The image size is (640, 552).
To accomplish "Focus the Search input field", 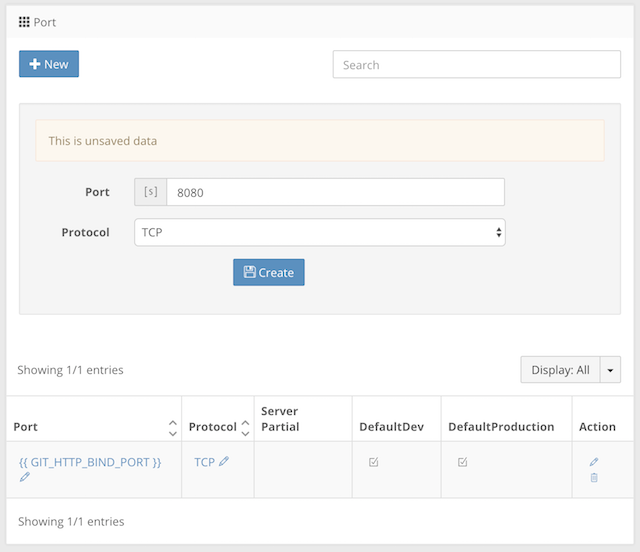I will coord(477,65).
